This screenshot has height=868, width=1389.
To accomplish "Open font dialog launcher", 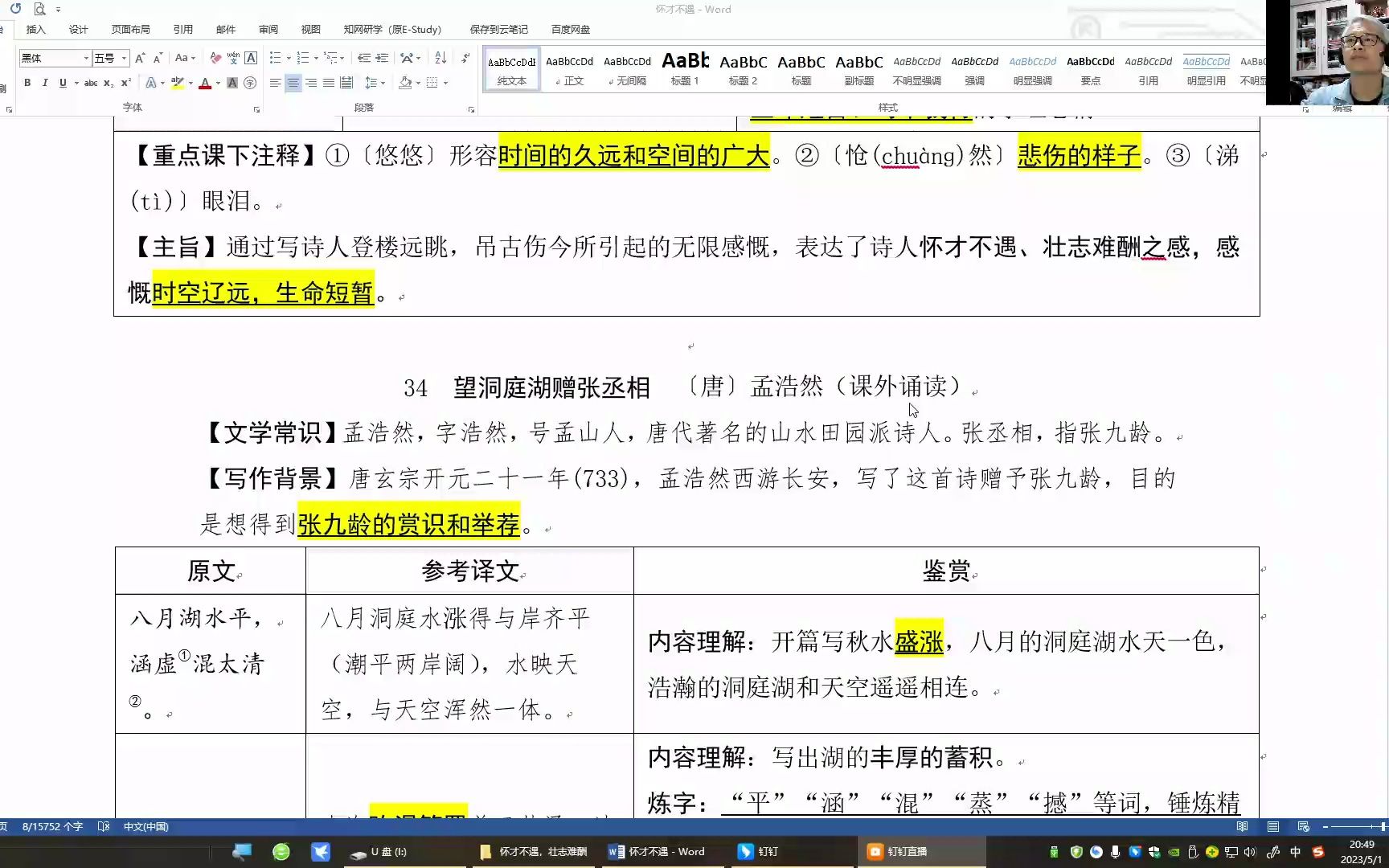I will (x=257, y=109).
